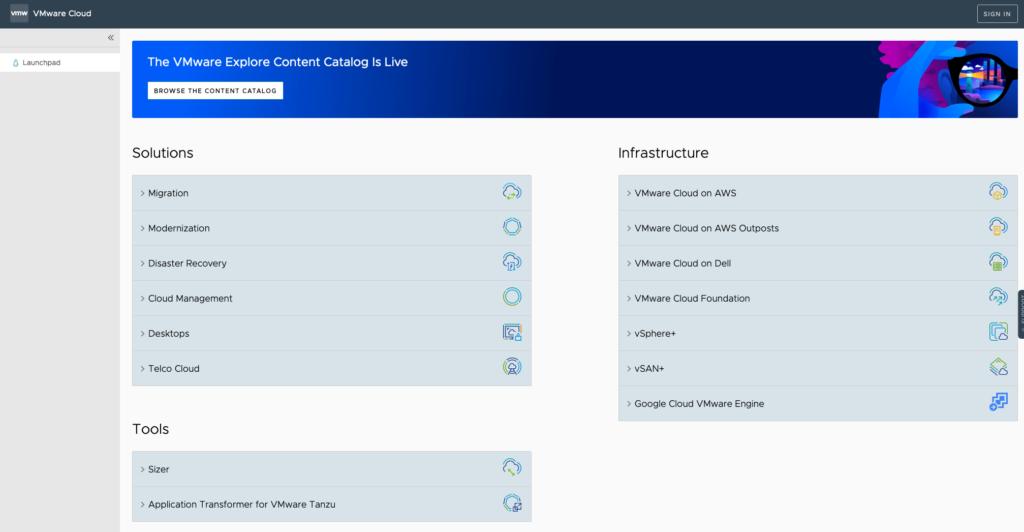Click the Migration cloud icon
Image resolution: width=1024 pixels, height=532 pixels.
(x=512, y=192)
